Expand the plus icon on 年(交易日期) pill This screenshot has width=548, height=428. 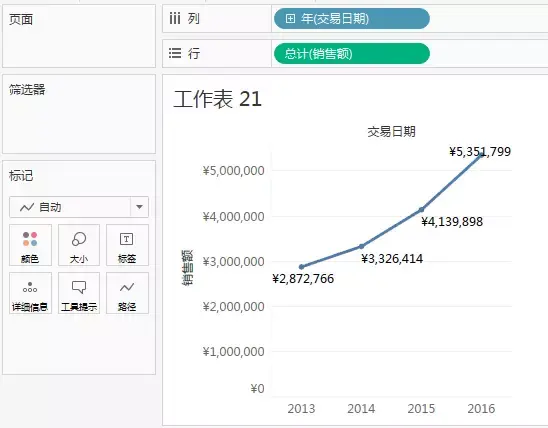tap(290, 19)
